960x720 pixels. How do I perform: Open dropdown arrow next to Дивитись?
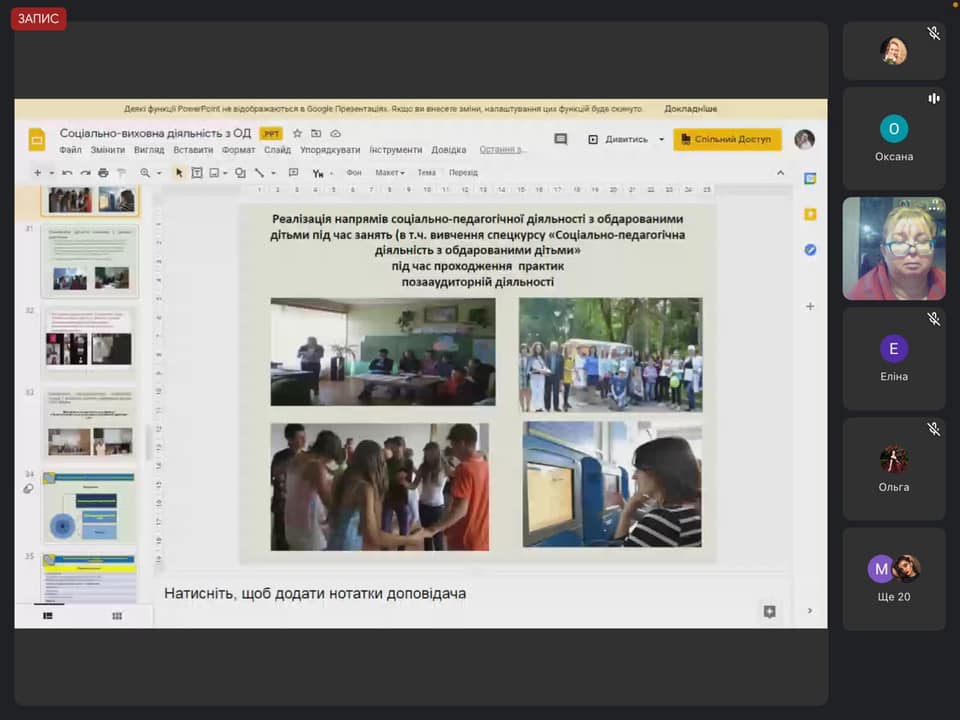pyautogui.click(x=661, y=140)
